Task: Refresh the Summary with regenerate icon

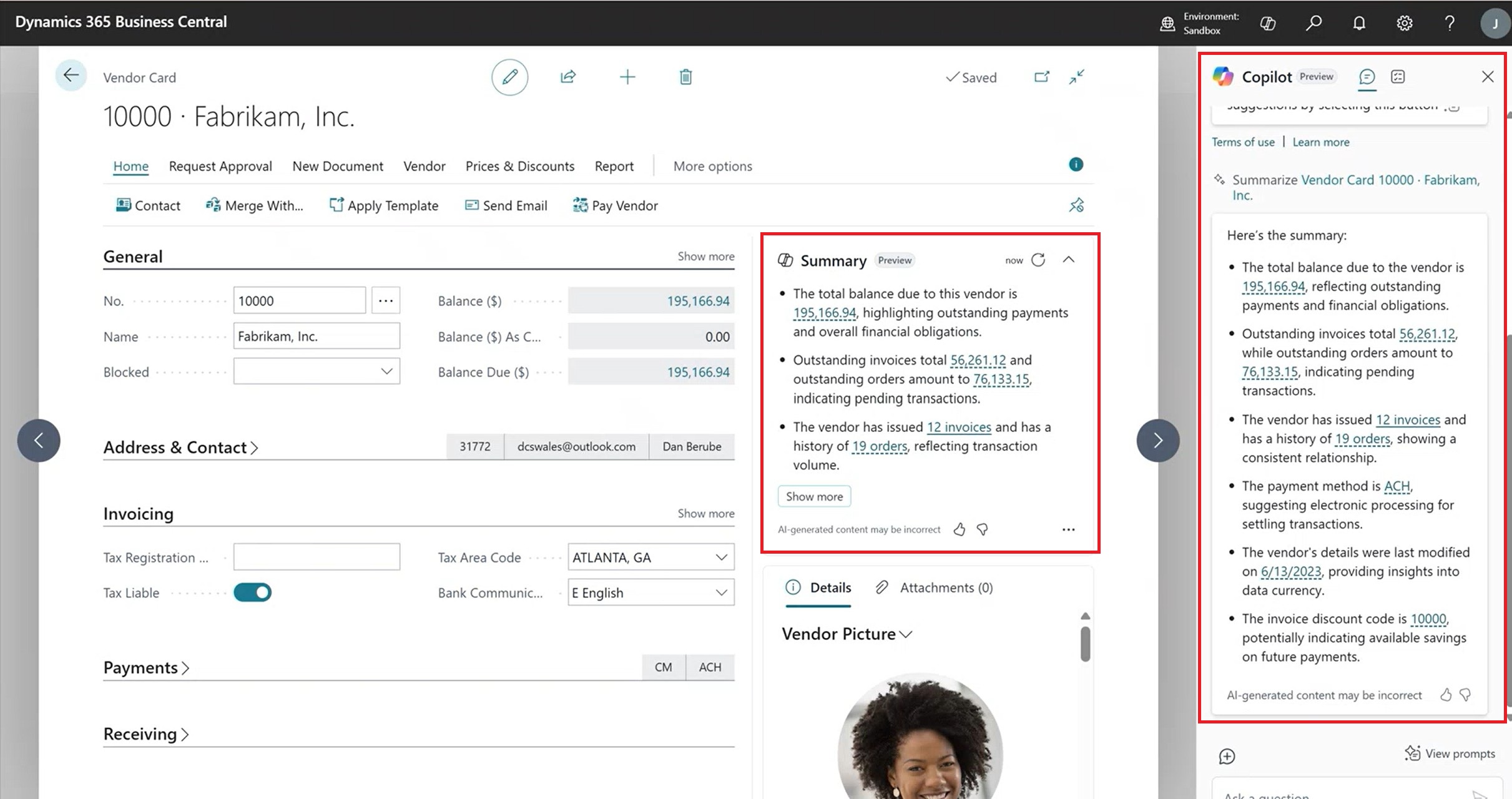Action: tap(1038, 260)
